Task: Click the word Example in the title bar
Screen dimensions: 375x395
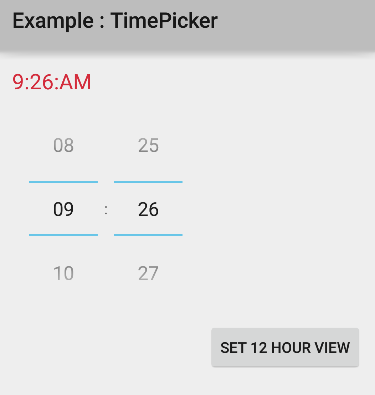Action: [x=53, y=21]
